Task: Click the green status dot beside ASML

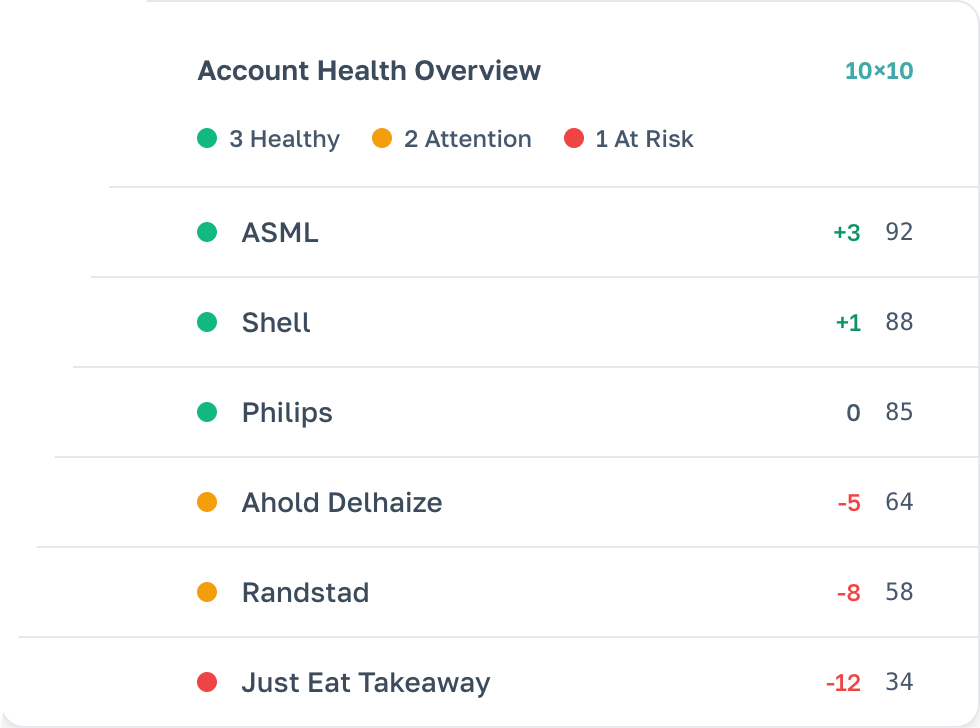Action: click(x=207, y=233)
